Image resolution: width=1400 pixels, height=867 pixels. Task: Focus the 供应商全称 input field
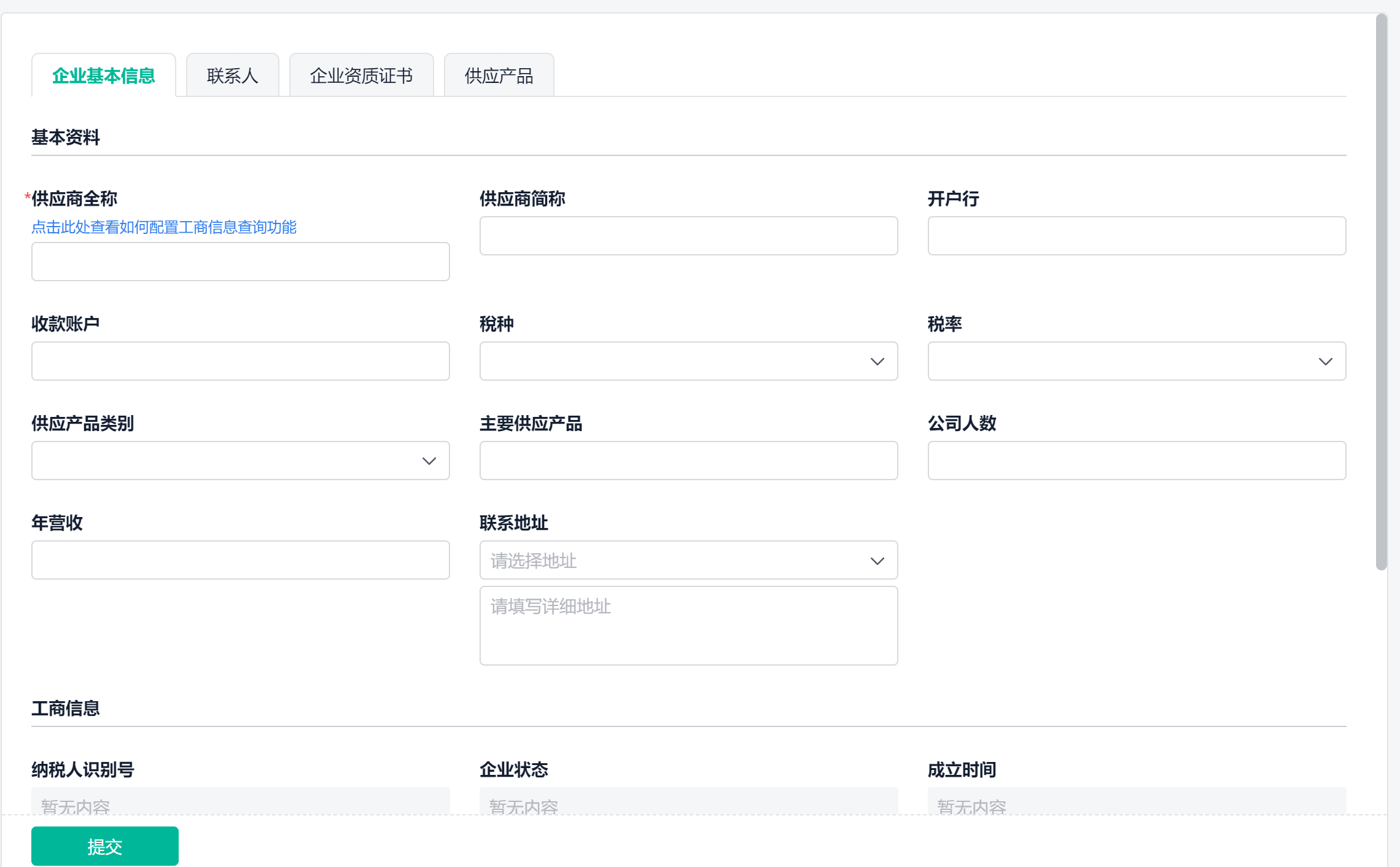point(240,262)
